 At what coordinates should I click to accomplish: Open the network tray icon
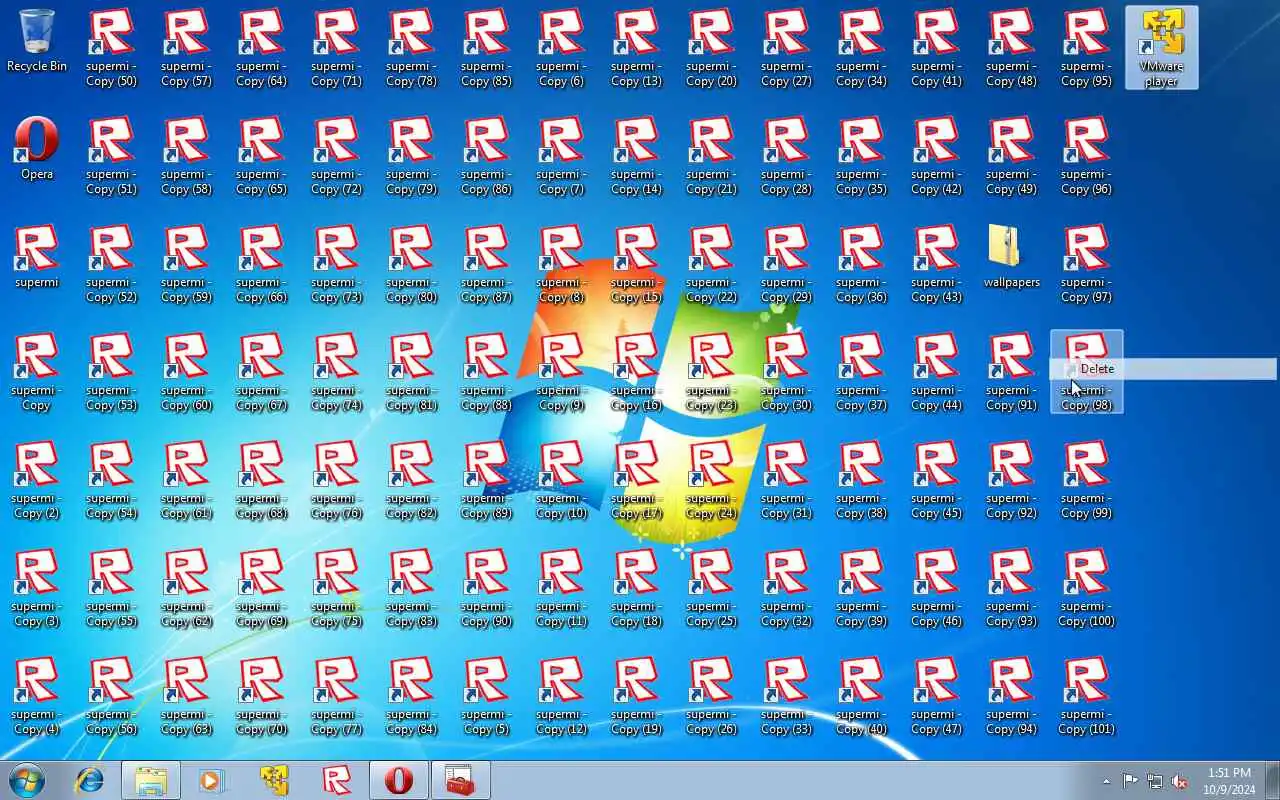[x=1155, y=781]
